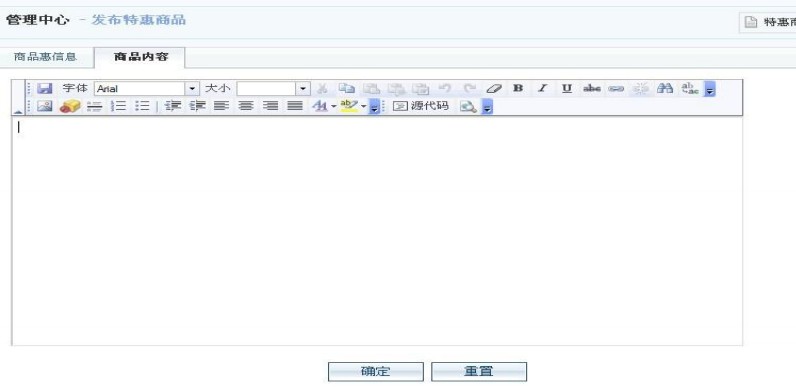The width and height of the screenshot is (796, 390).
Task: Select Justify alignment
Action: pyautogui.click(x=295, y=106)
